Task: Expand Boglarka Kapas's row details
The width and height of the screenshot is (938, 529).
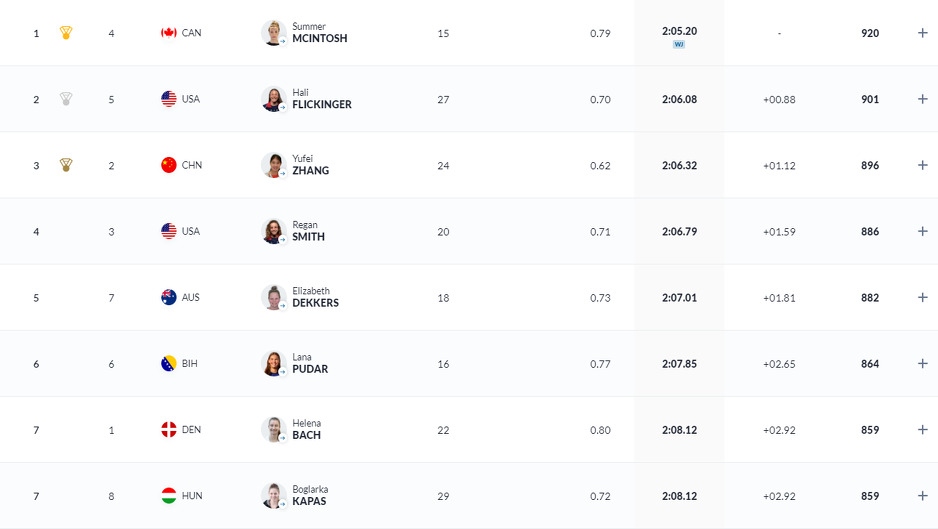Action: coord(922,495)
